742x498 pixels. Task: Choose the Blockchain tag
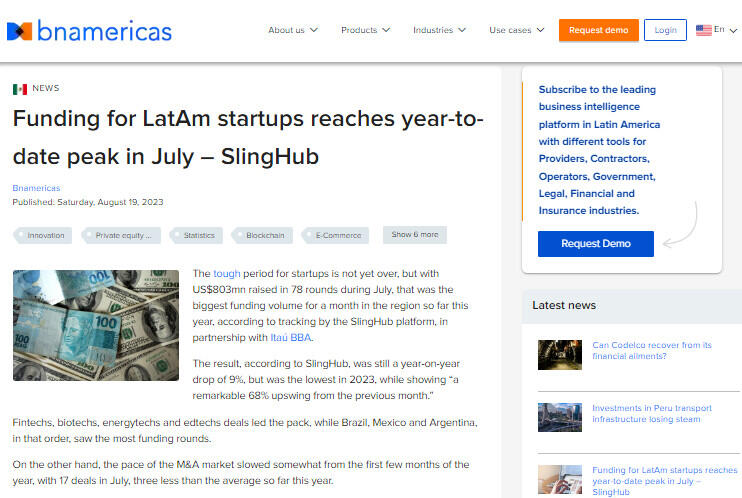pyautogui.click(x=265, y=236)
